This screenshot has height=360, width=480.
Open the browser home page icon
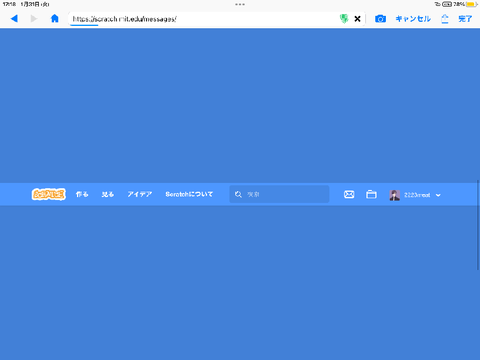point(55,18)
